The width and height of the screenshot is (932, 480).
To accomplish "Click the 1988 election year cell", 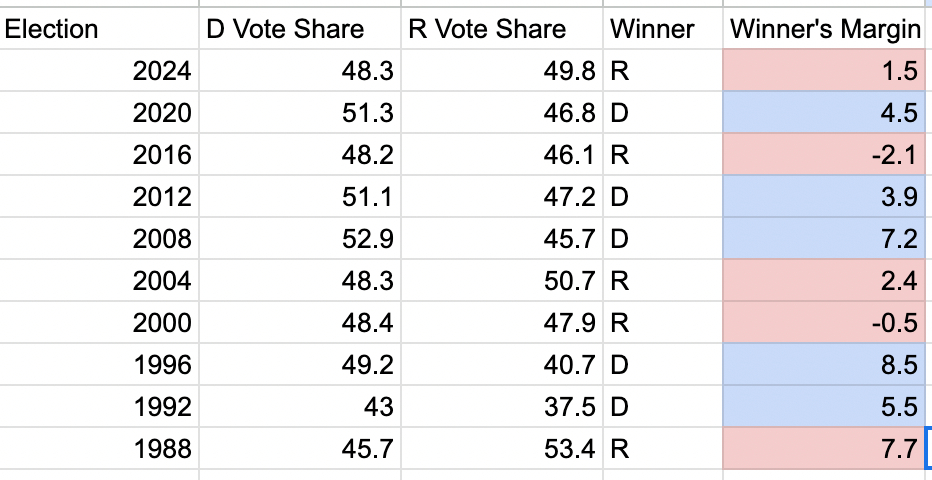I will (x=98, y=449).
